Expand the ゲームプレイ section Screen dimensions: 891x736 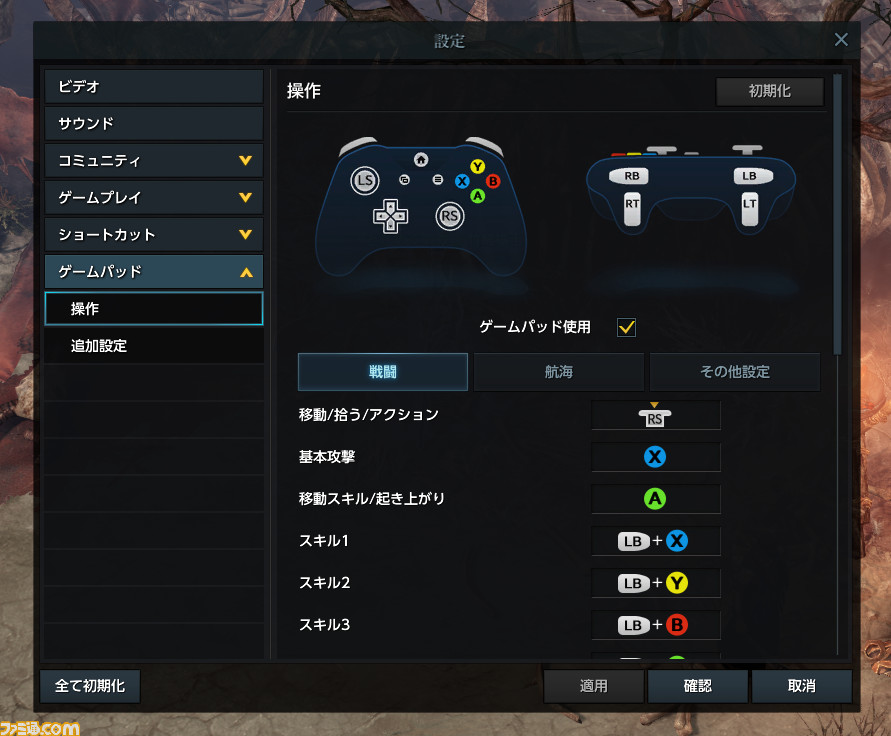point(153,198)
